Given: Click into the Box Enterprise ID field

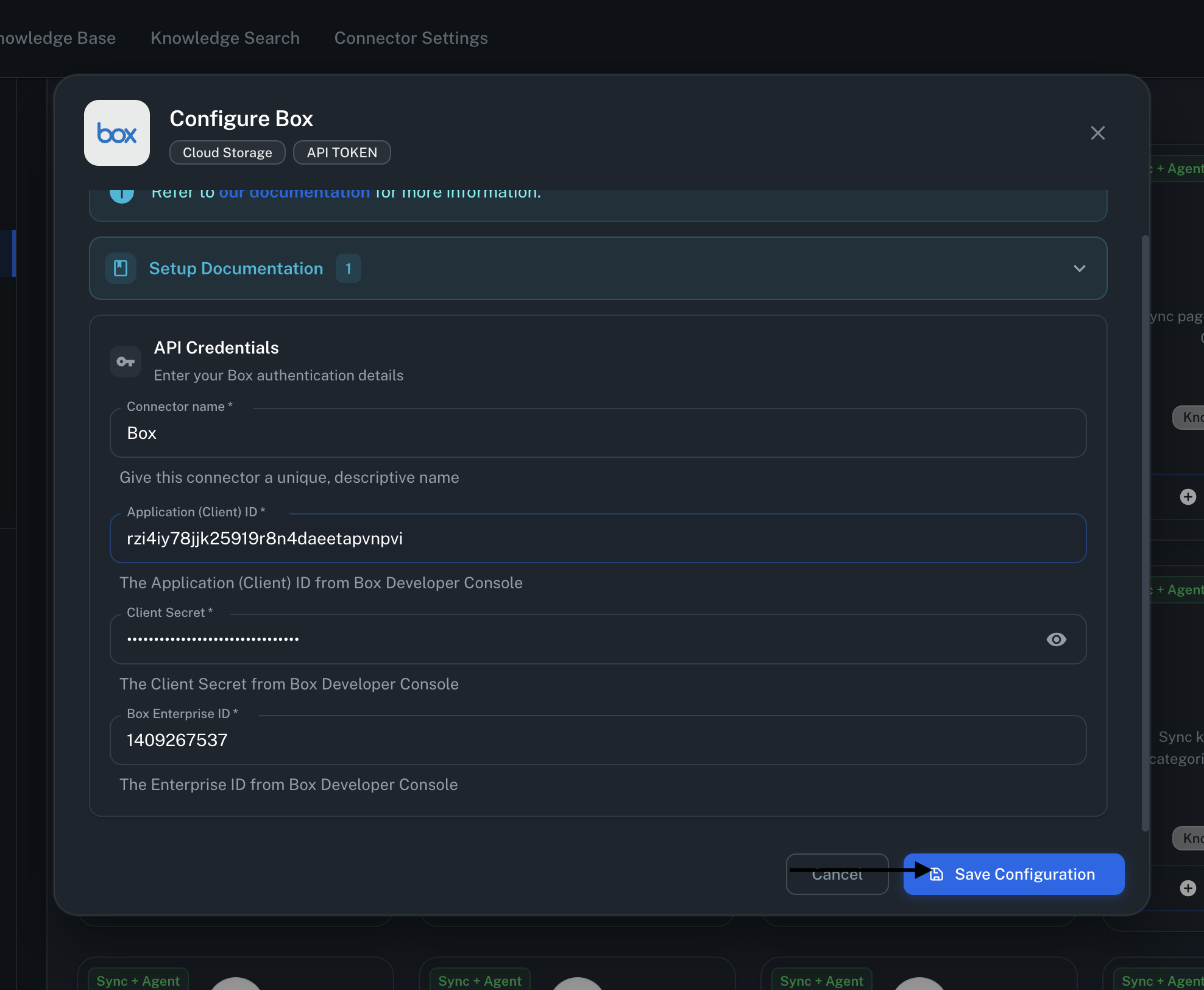Looking at the screenshot, I should pos(597,740).
